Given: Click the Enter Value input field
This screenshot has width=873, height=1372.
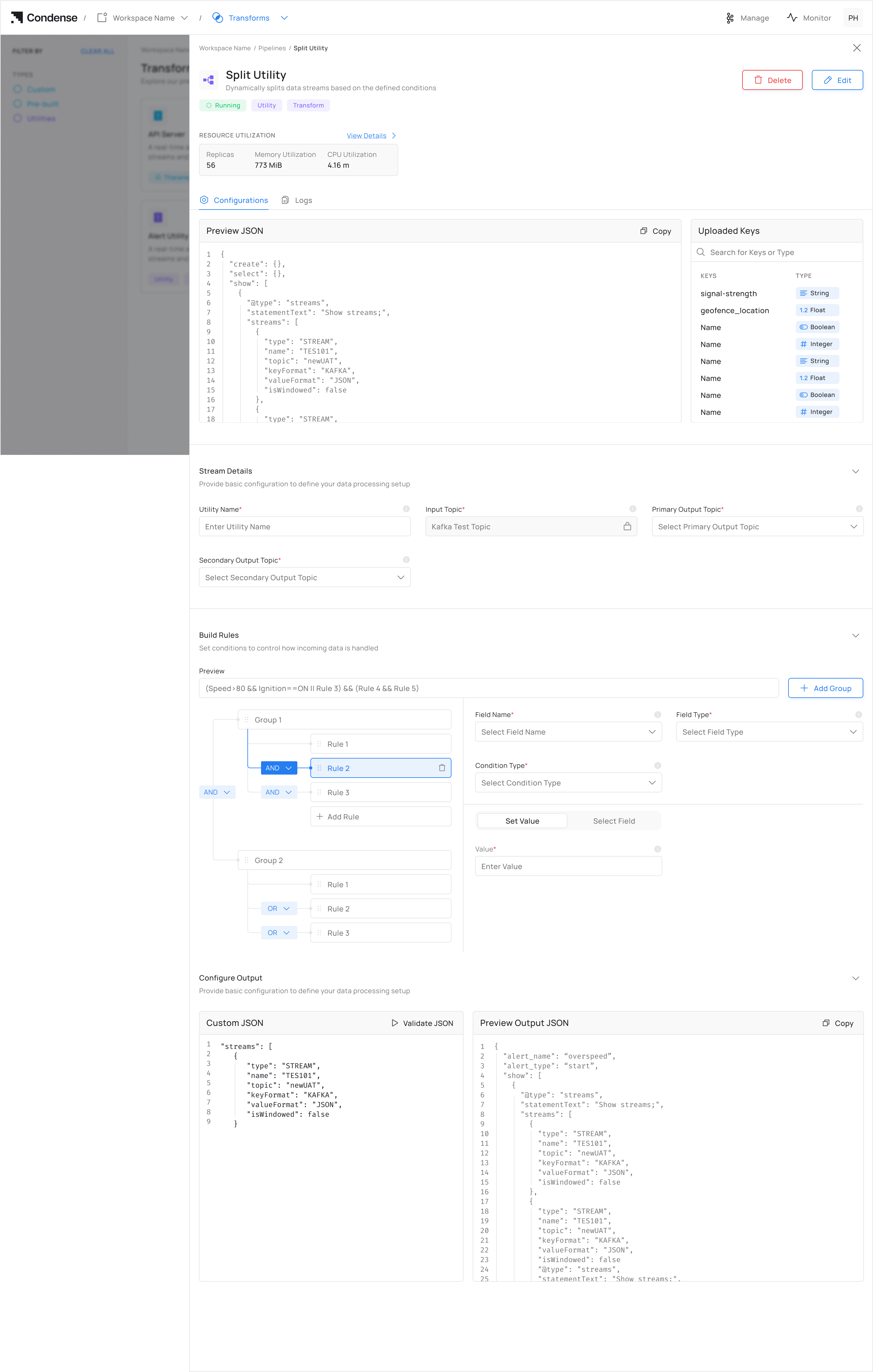Looking at the screenshot, I should [568, 866].
